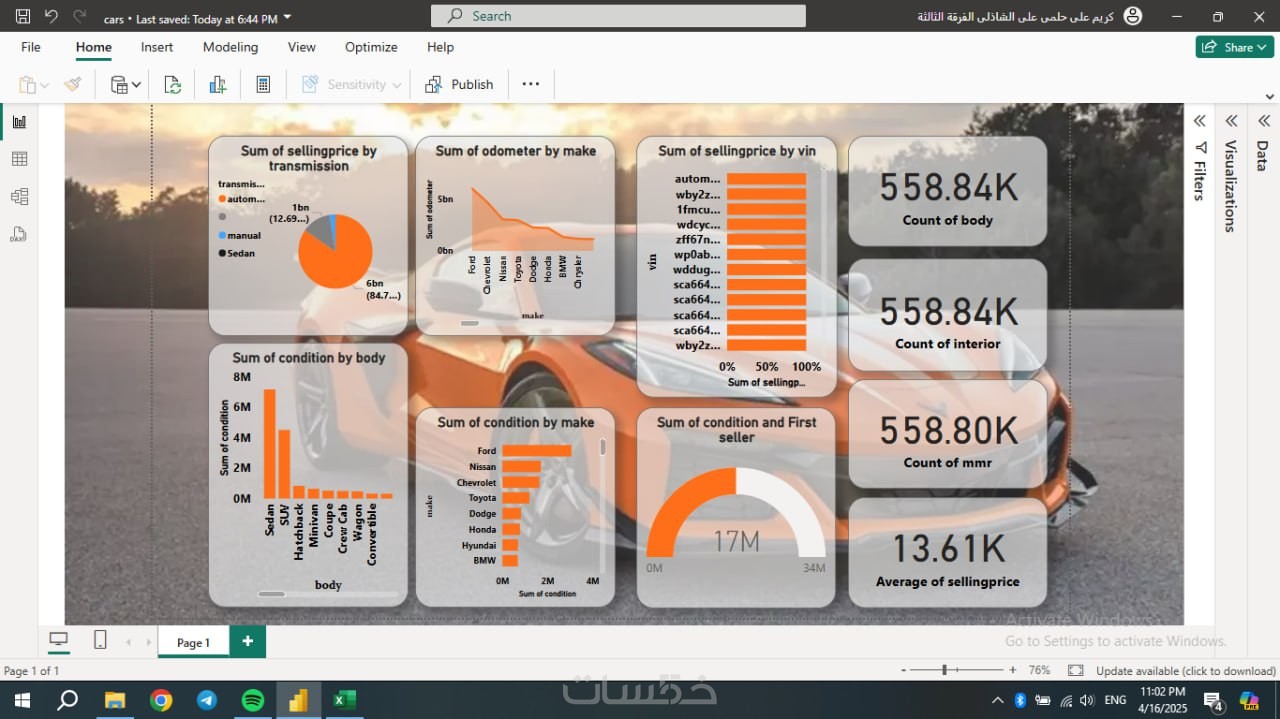The image size is (1280, 719).
Task: Open the Get data dropdown
Action: pyautogui.click(x=125, y=85)
